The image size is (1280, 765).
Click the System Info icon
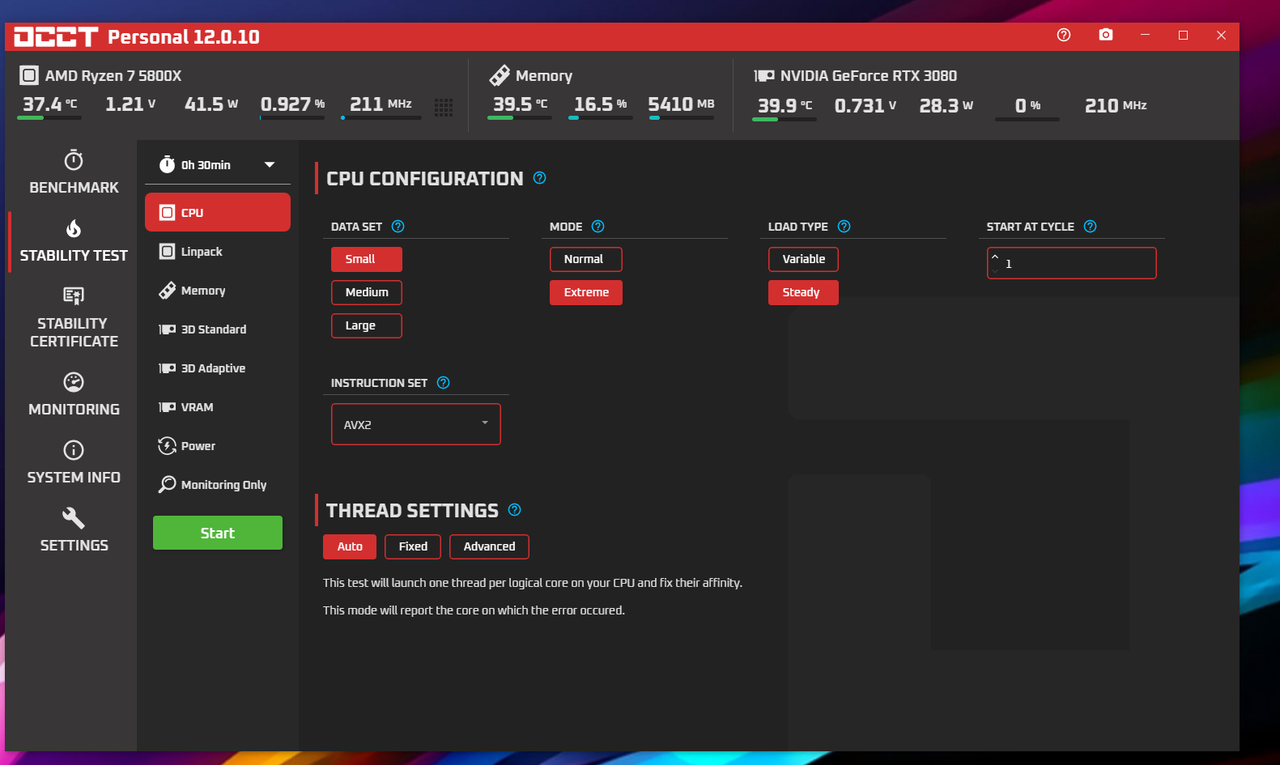(x=73, y=450)
